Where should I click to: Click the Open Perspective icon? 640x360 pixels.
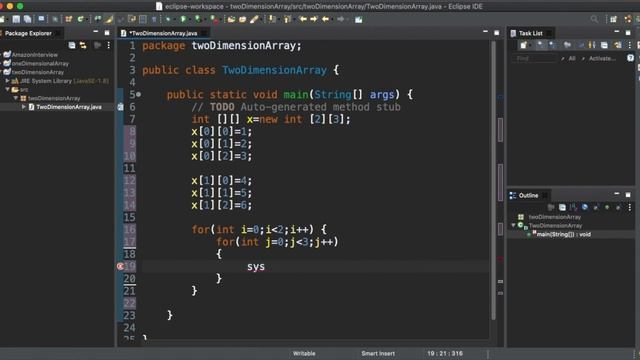pyautogui.click(x=613, y=19)
